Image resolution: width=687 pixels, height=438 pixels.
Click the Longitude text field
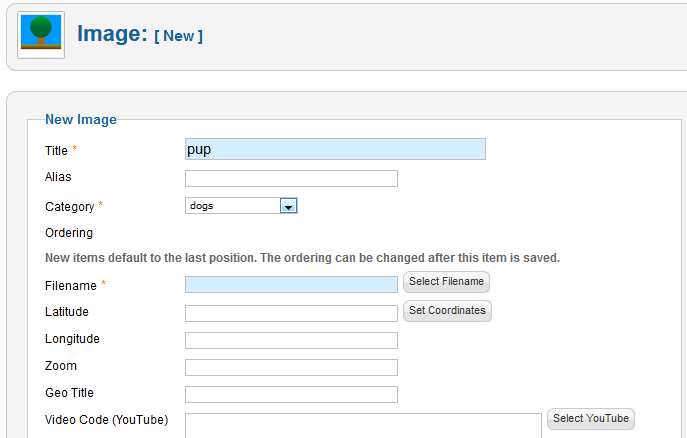(291, 340)
